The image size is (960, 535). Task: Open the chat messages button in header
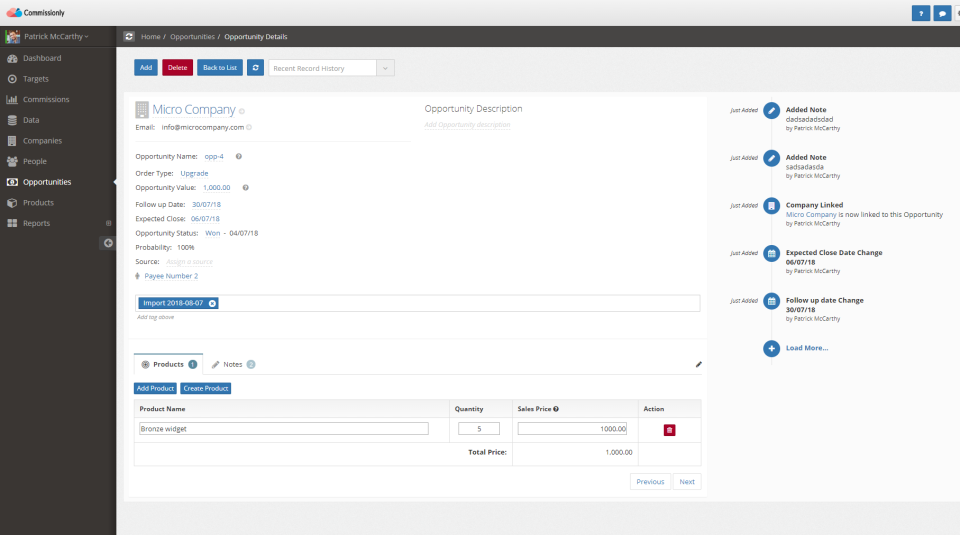(x=942, y=13)
